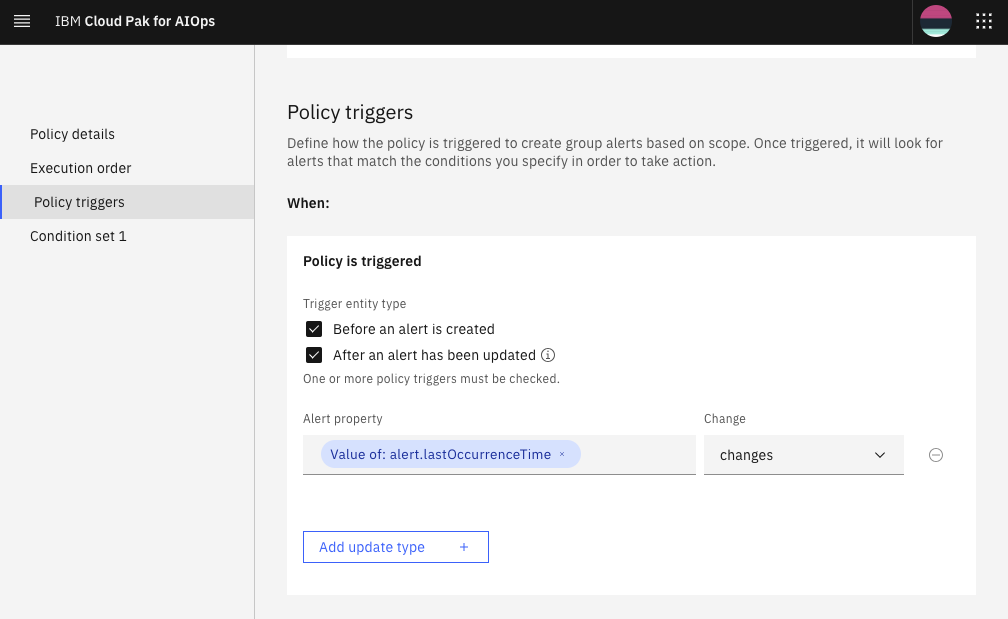Click IBM Cloud Pak for AIOps title

pos(135,21)
